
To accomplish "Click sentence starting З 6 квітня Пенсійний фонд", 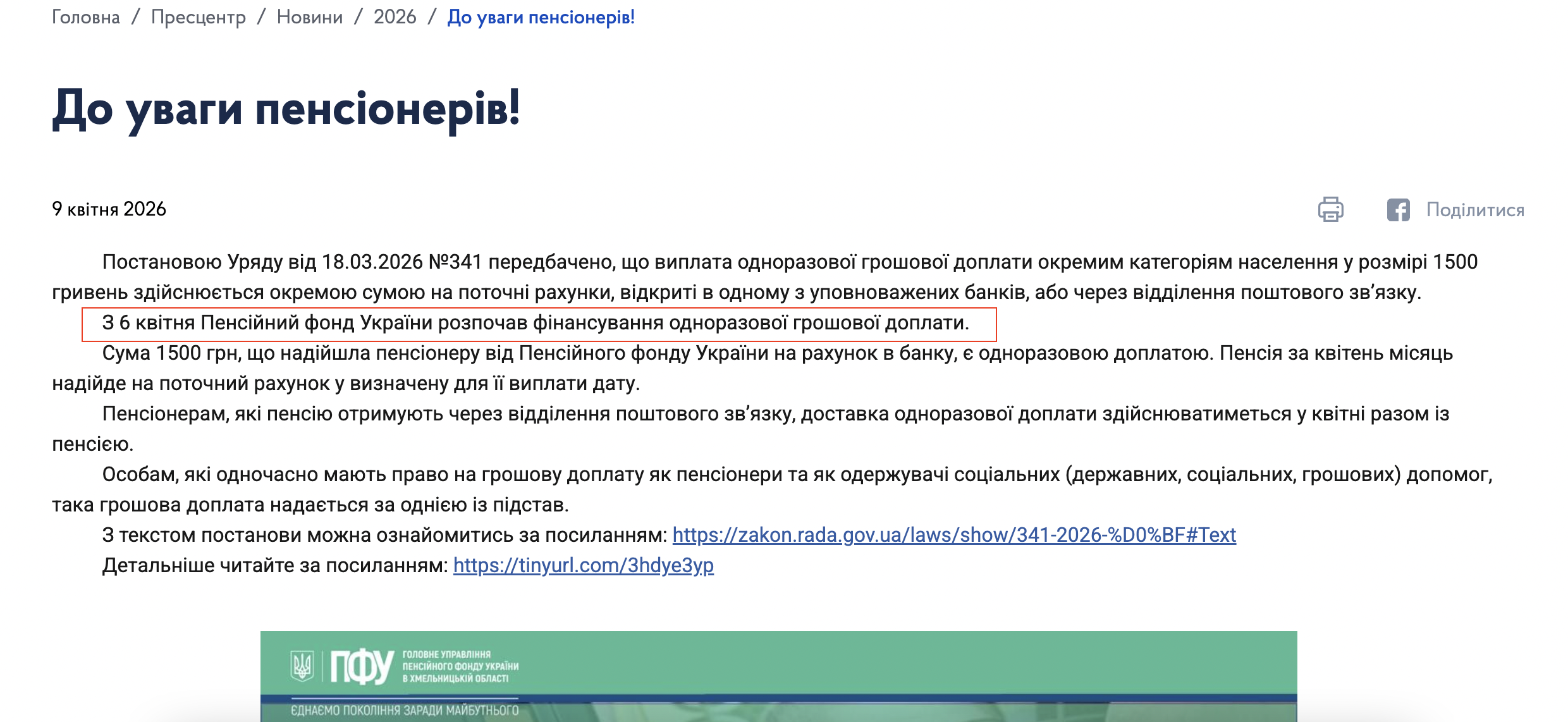I will (x=536, y=323).
